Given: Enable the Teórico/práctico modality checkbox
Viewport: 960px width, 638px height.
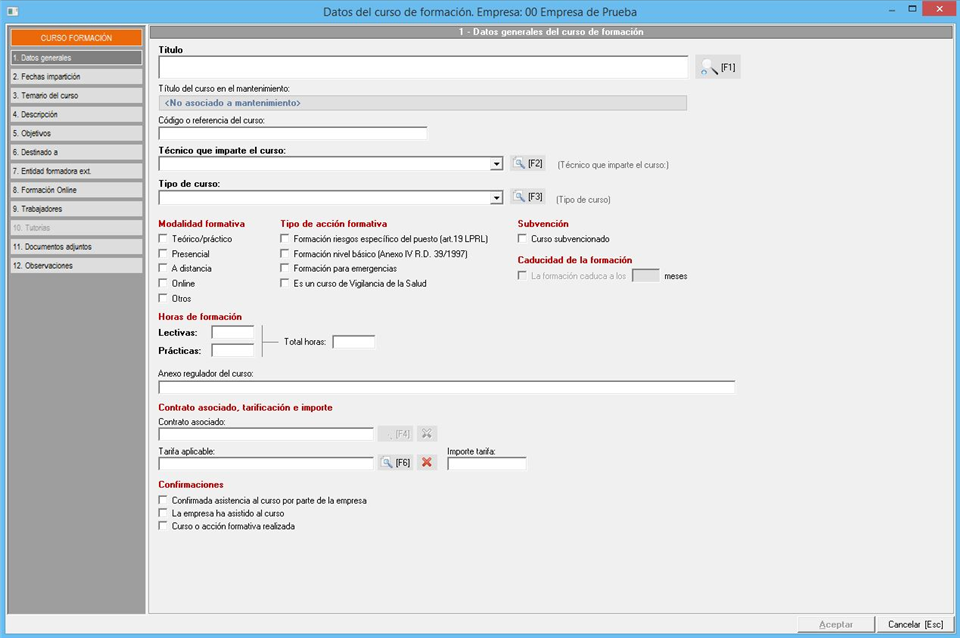Looking at the screenshot, I should (164, 239).
